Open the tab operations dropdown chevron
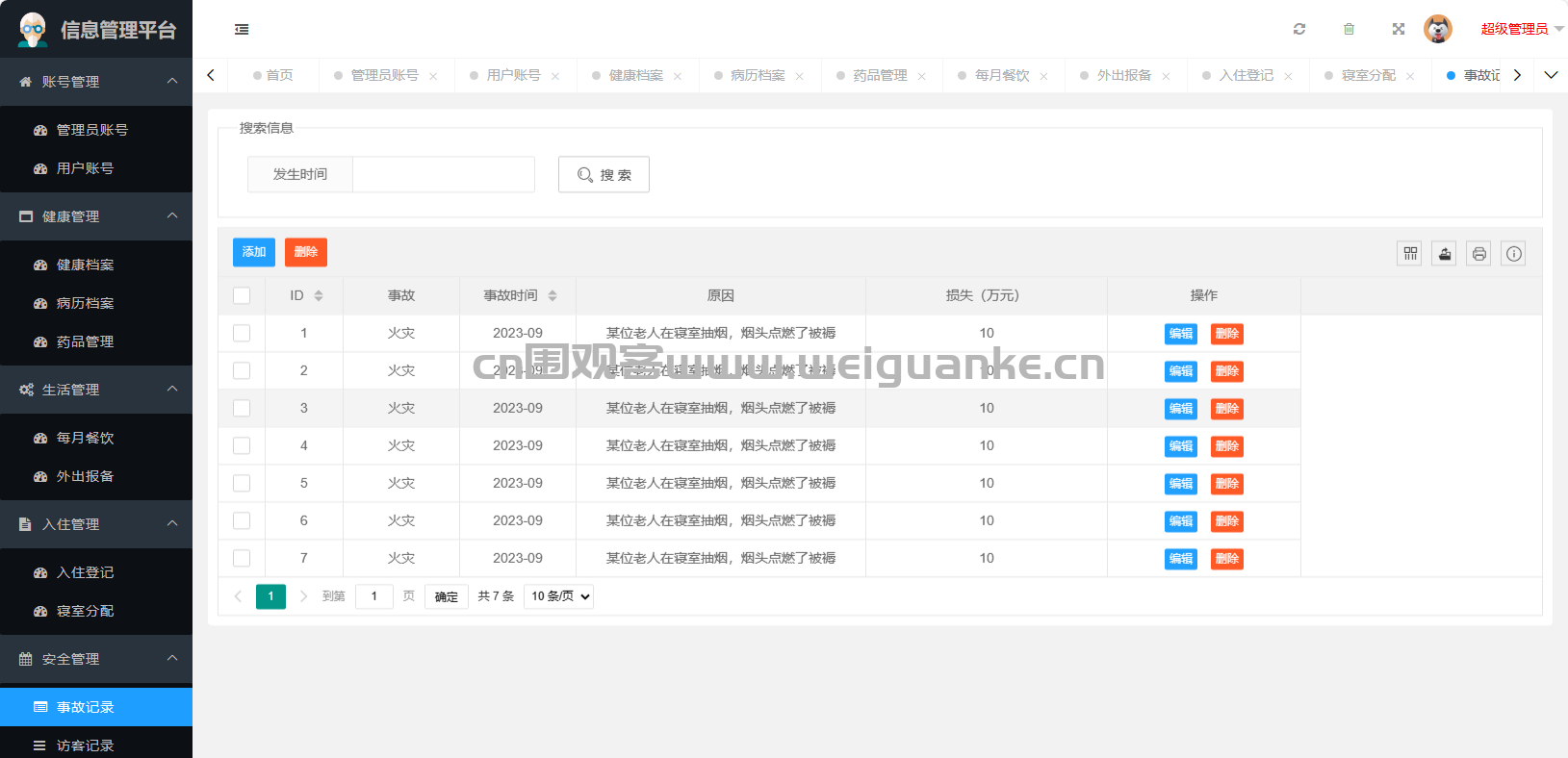1568x758 pixels. point(1551,75)
